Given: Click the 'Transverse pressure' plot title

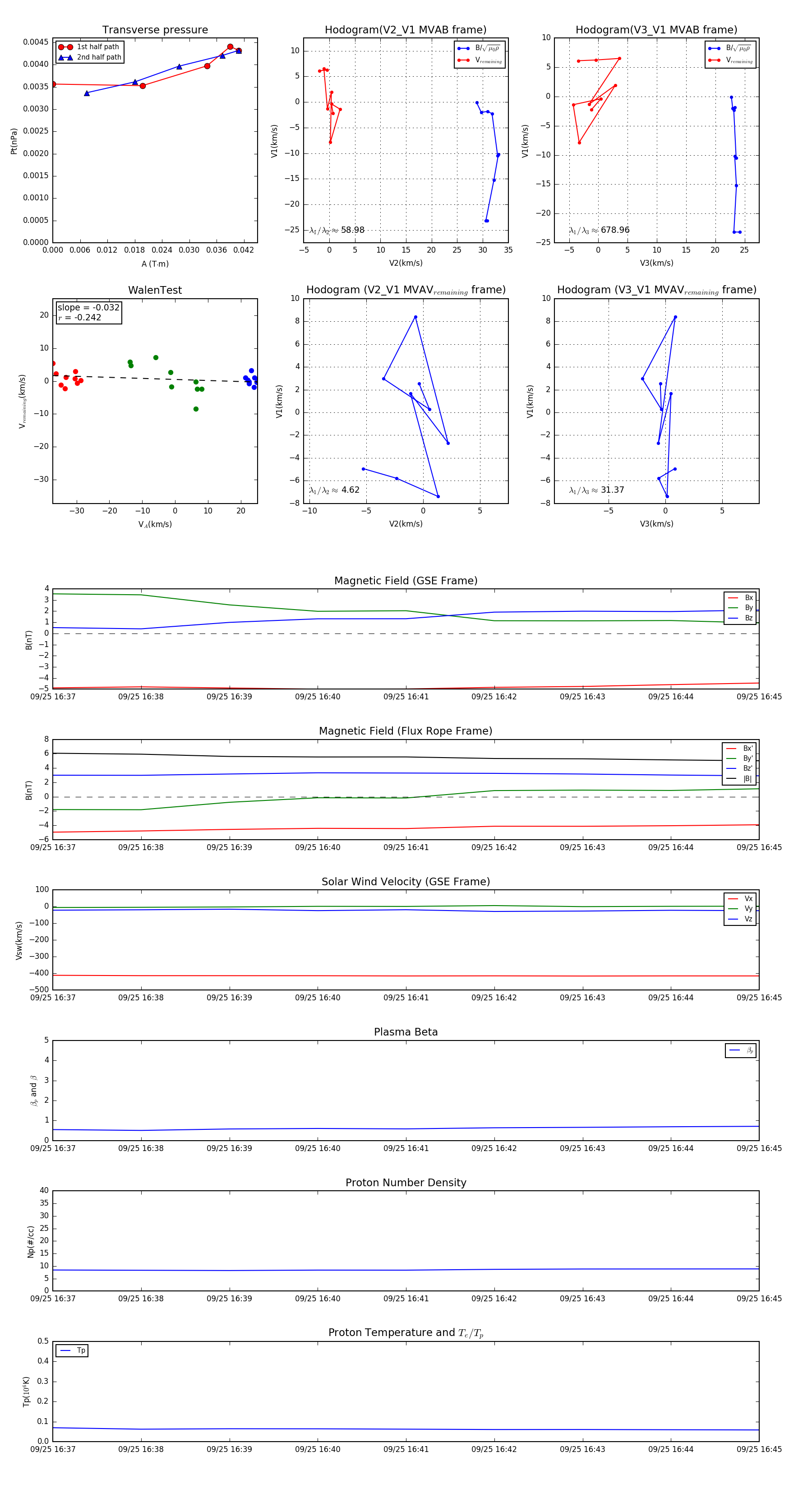Looking at the screenshot, I should coord(155,30).
